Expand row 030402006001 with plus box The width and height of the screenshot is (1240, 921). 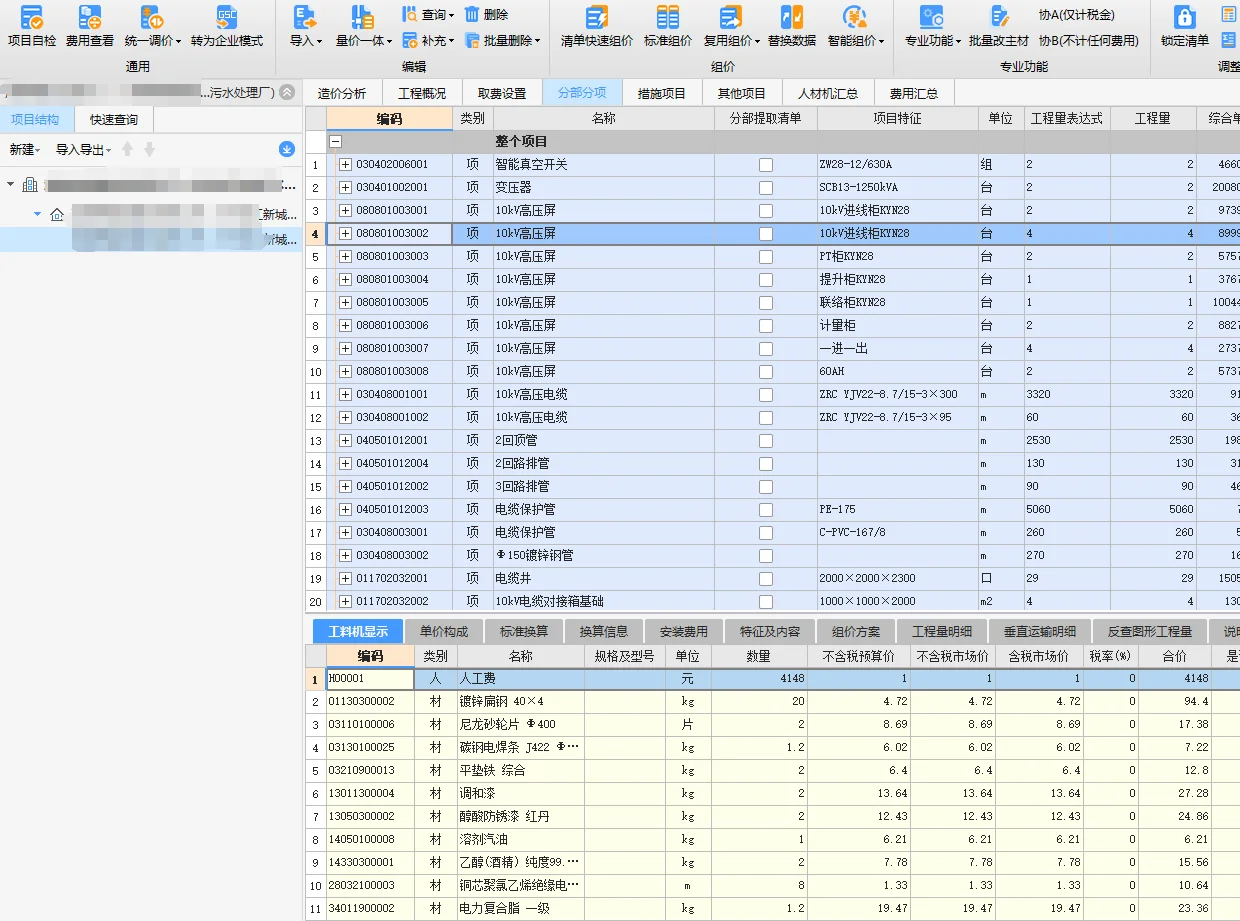(346, 165)
